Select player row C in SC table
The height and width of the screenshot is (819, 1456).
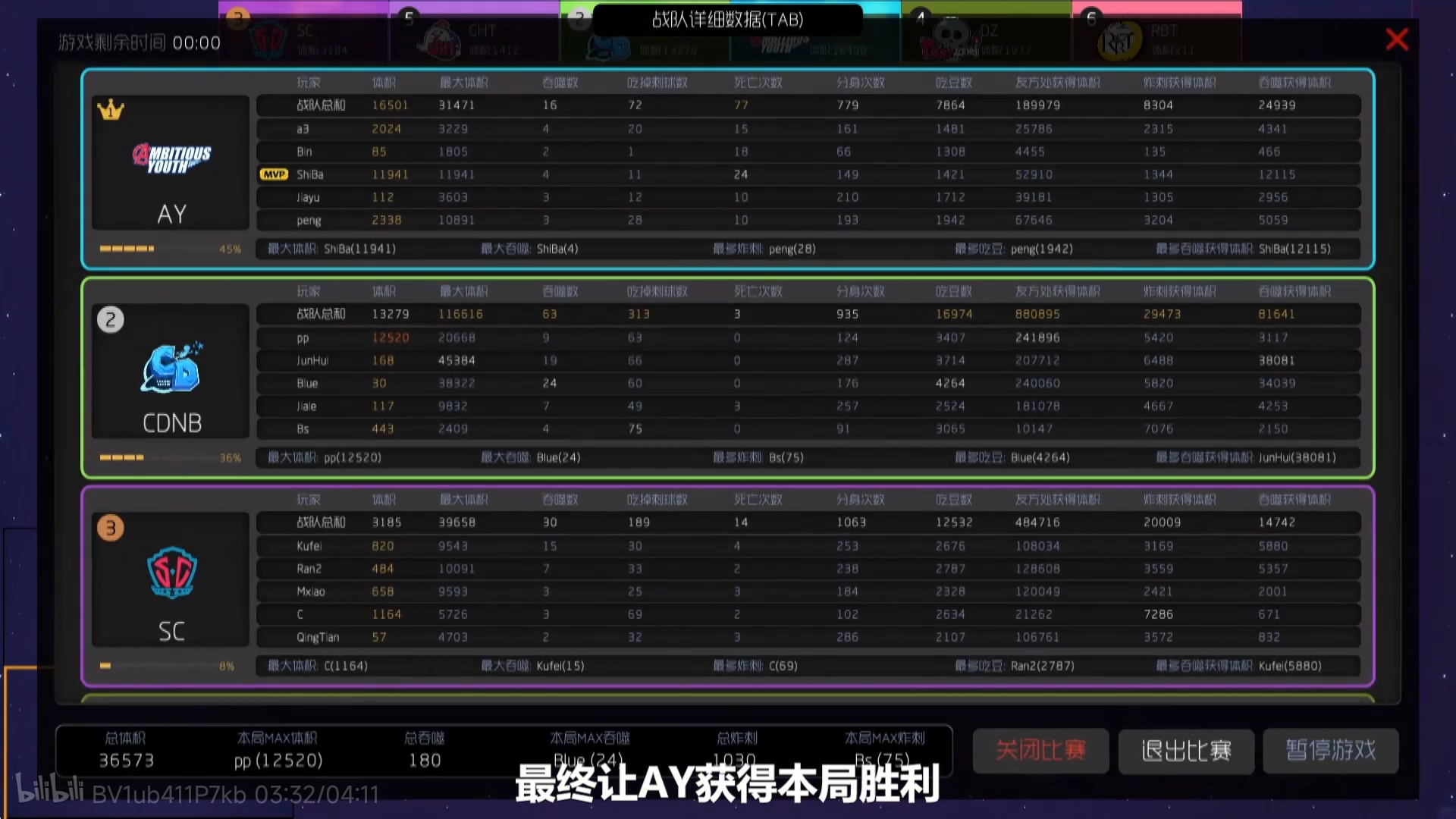(x=808, y=614)
